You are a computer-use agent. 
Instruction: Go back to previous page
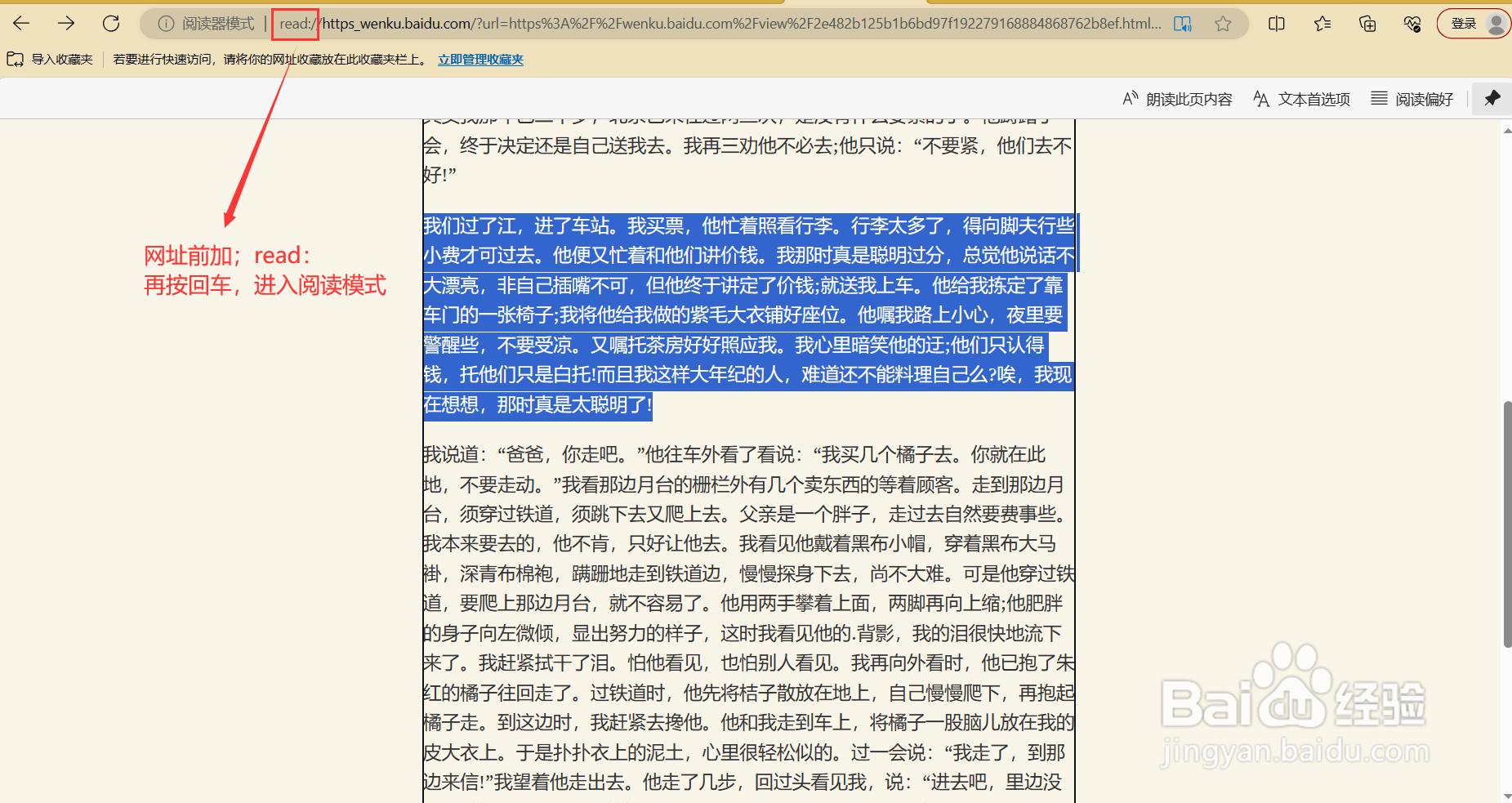(22, 24)
